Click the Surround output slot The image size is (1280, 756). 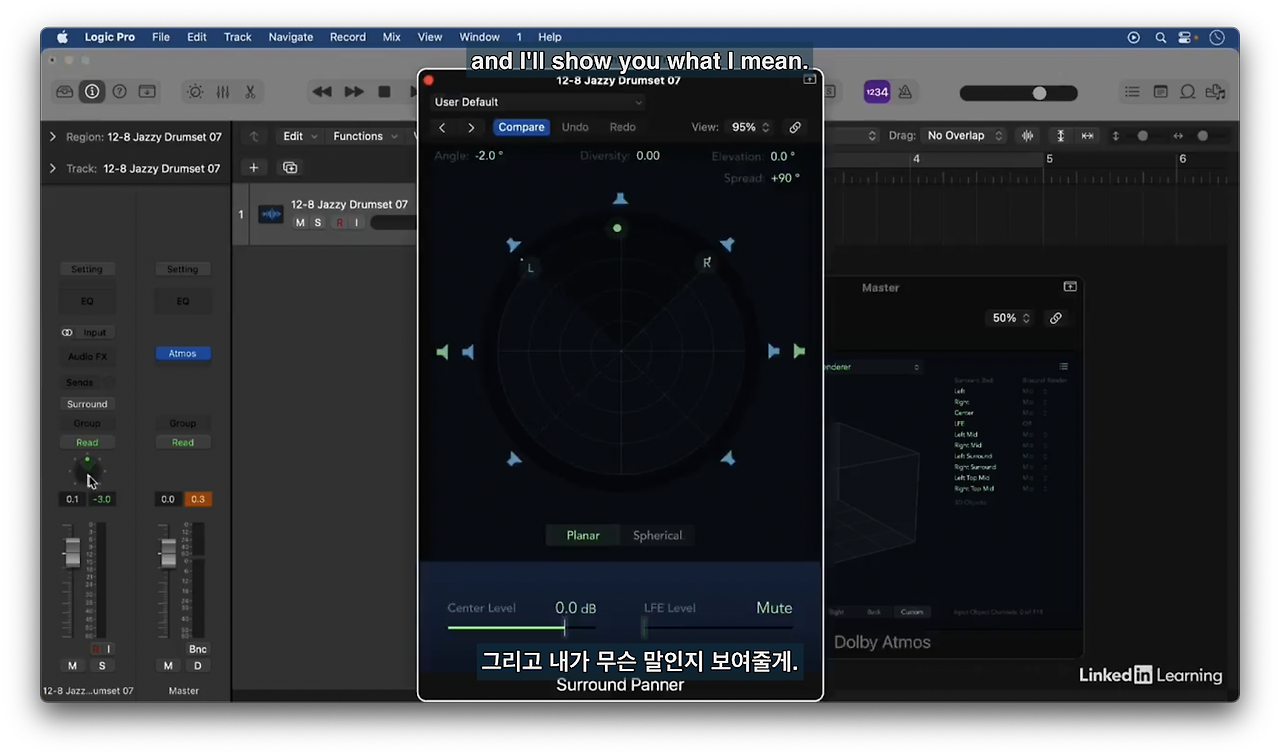click(x=87, y=404)
